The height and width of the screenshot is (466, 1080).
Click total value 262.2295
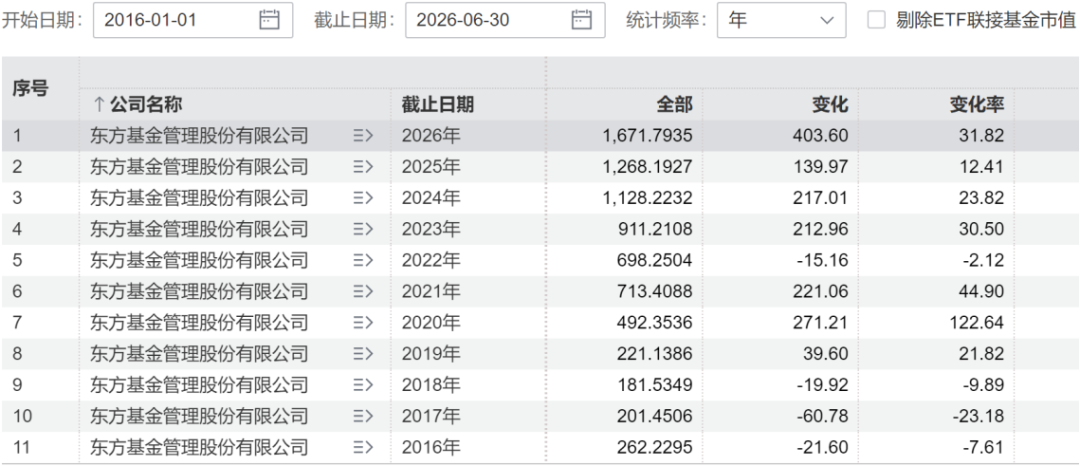tap(655, 447)
